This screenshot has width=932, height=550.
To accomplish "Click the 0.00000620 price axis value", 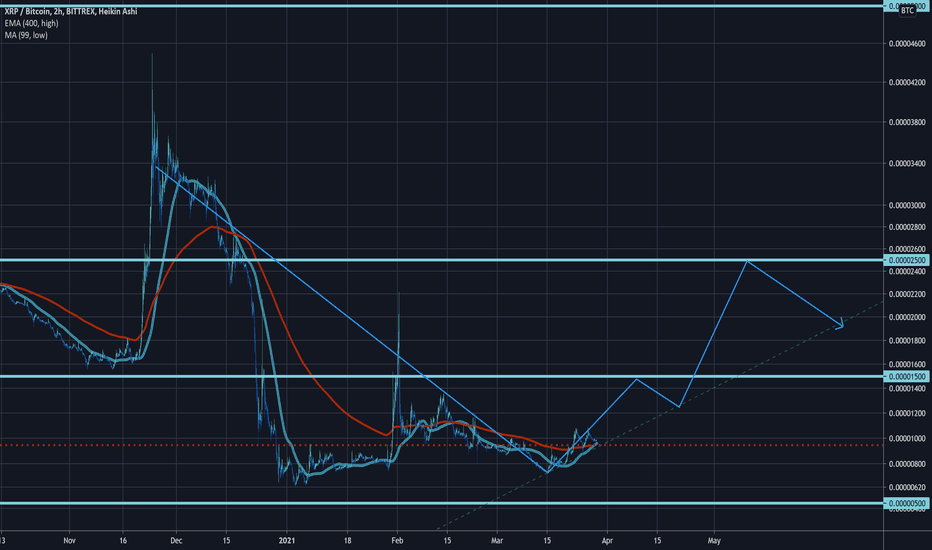I will click(907, 487).
